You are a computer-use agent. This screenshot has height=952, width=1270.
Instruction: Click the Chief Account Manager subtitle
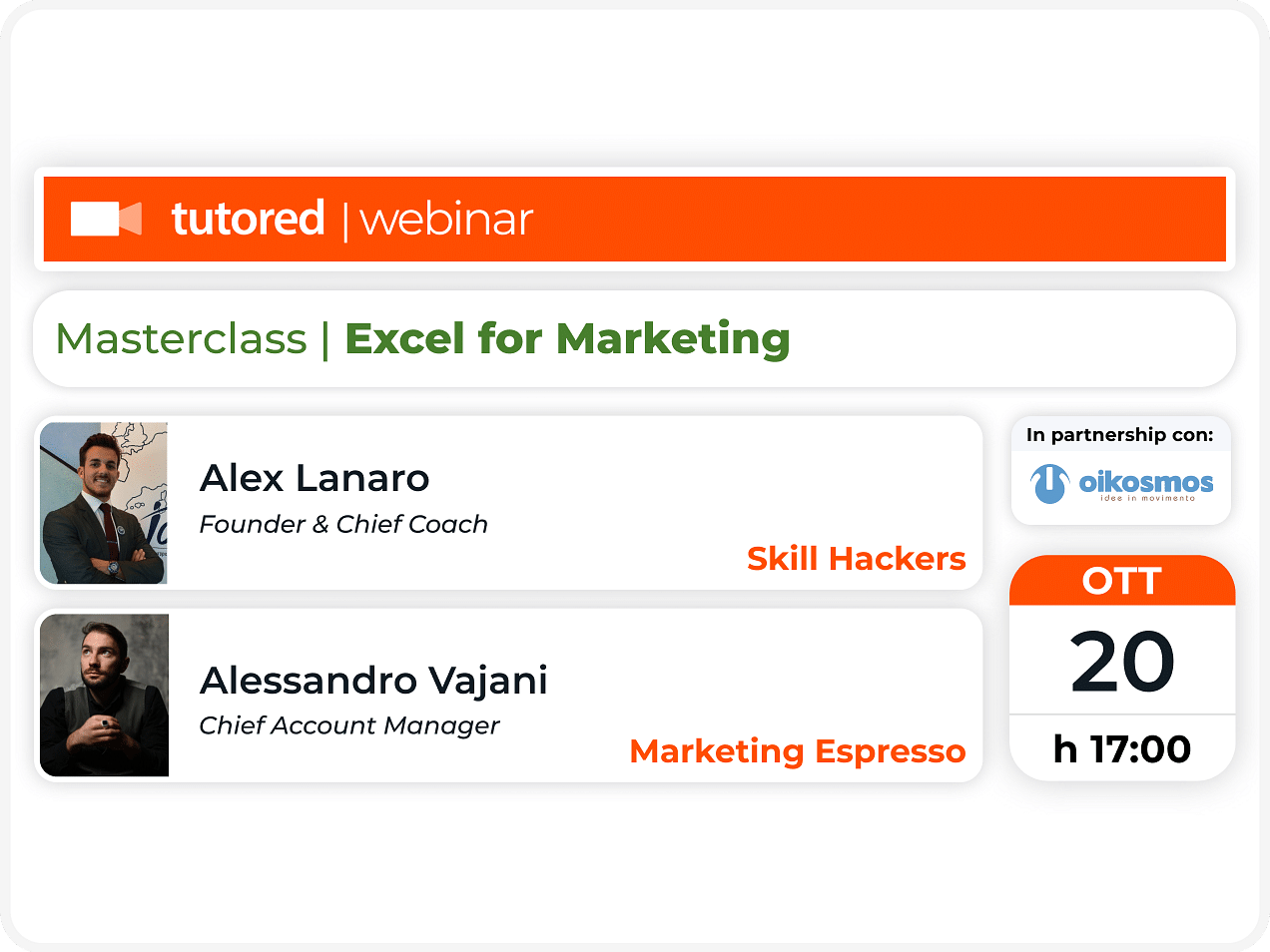pos(348,725)
